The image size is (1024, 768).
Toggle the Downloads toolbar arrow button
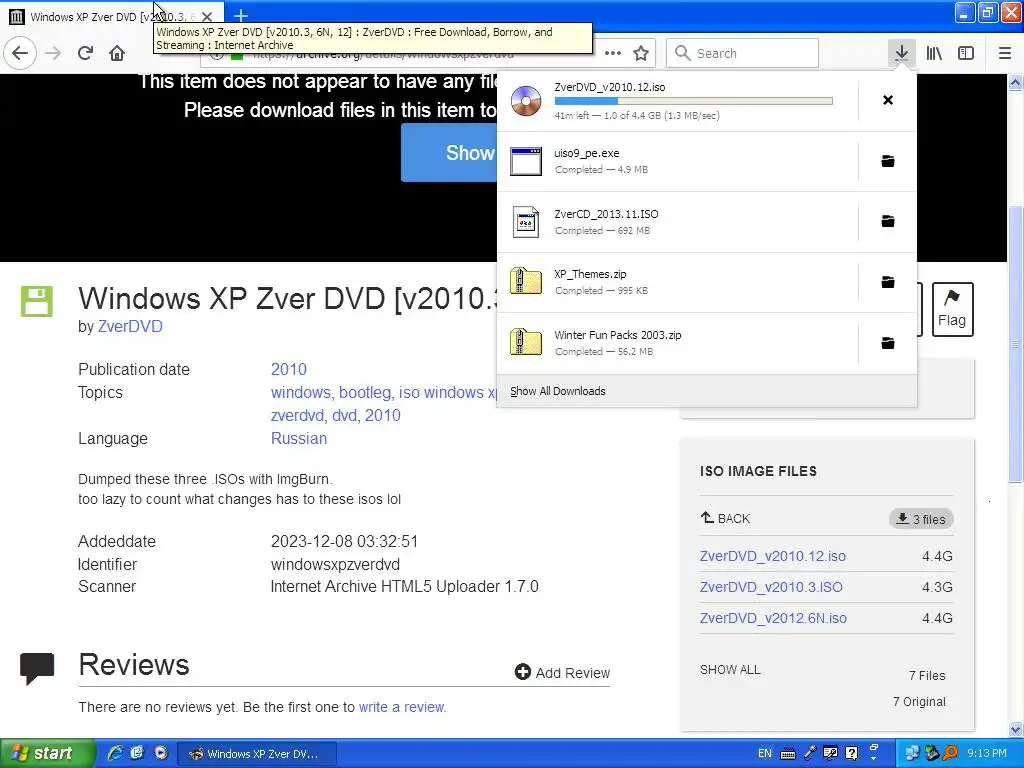pyautogui.click(x=901, y=53)
